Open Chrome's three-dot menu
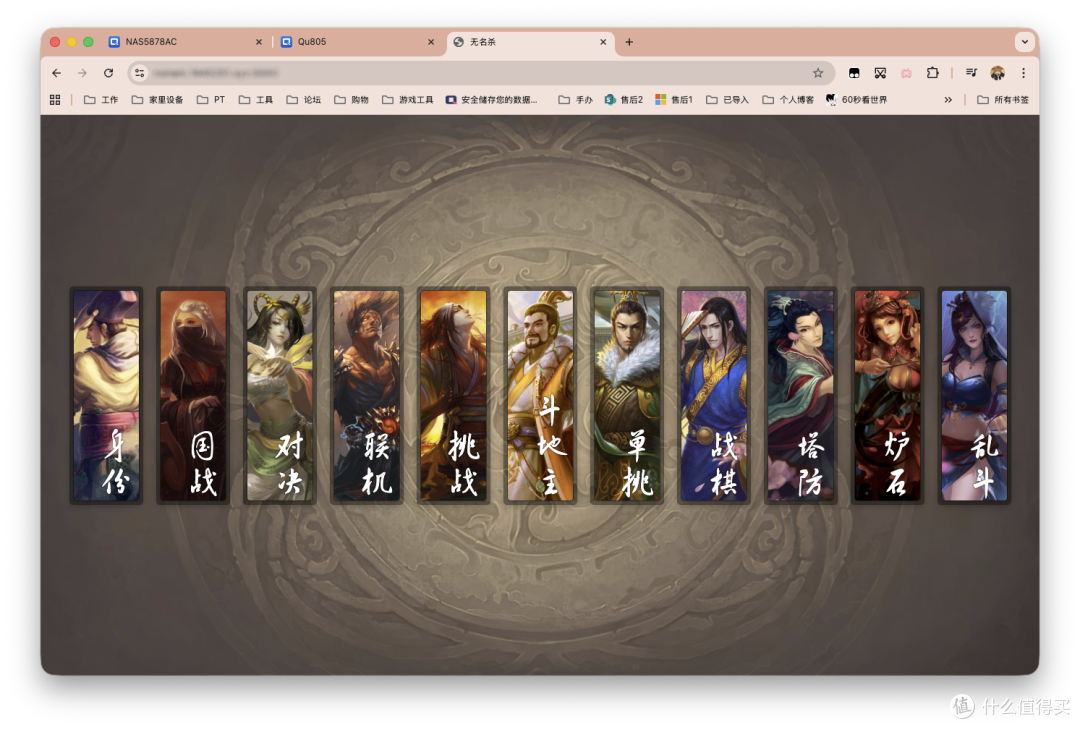This screenshot has width=1080, height=729. coord(1024,73)
